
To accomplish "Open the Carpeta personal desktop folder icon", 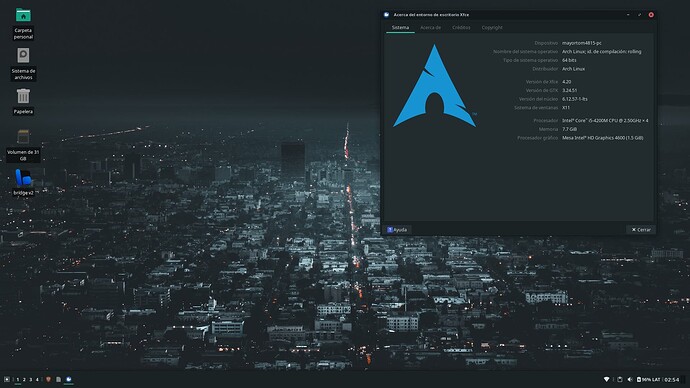I will [x=23, y=15].
